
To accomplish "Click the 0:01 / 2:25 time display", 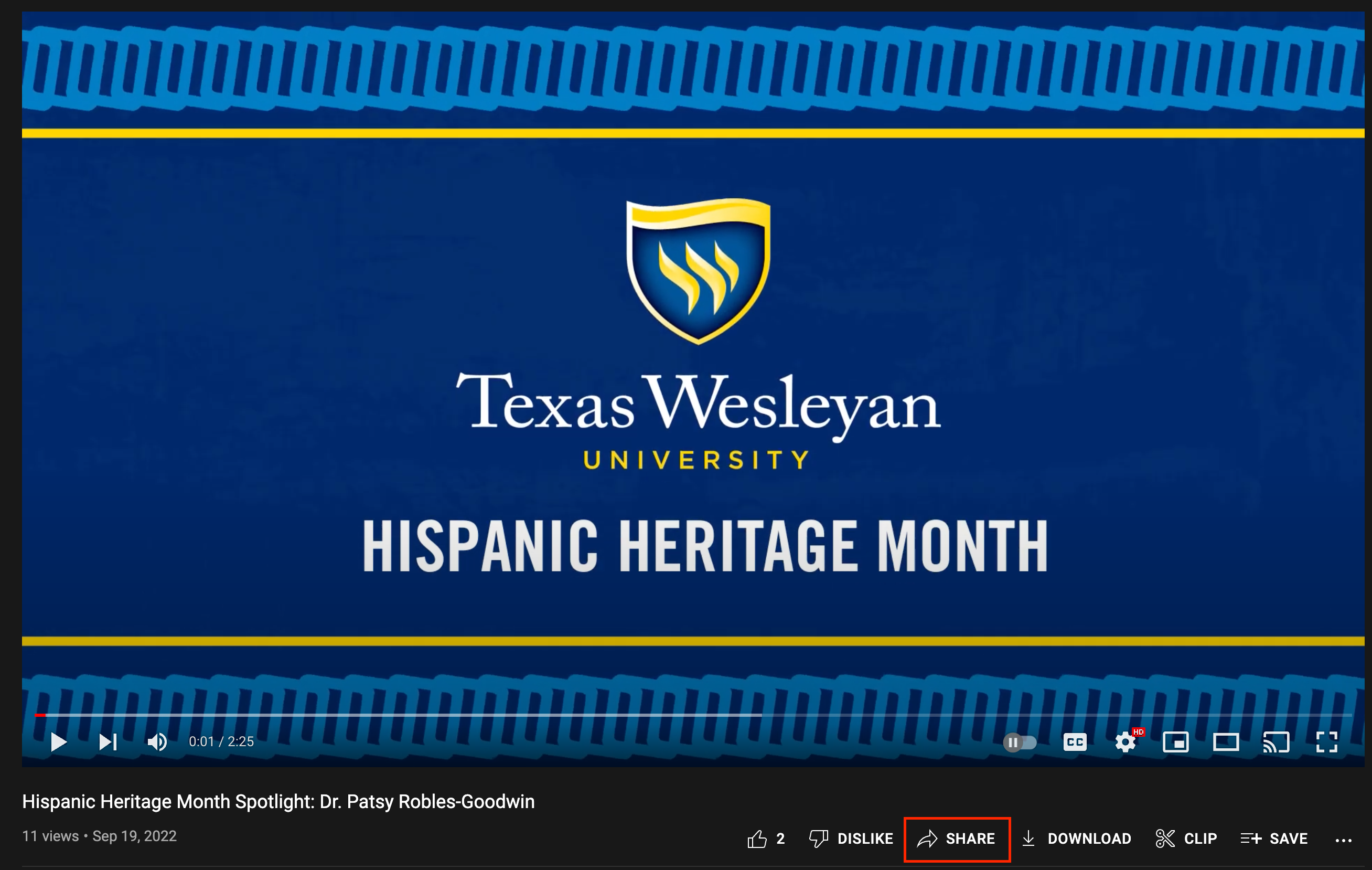I will click(221, 742).
